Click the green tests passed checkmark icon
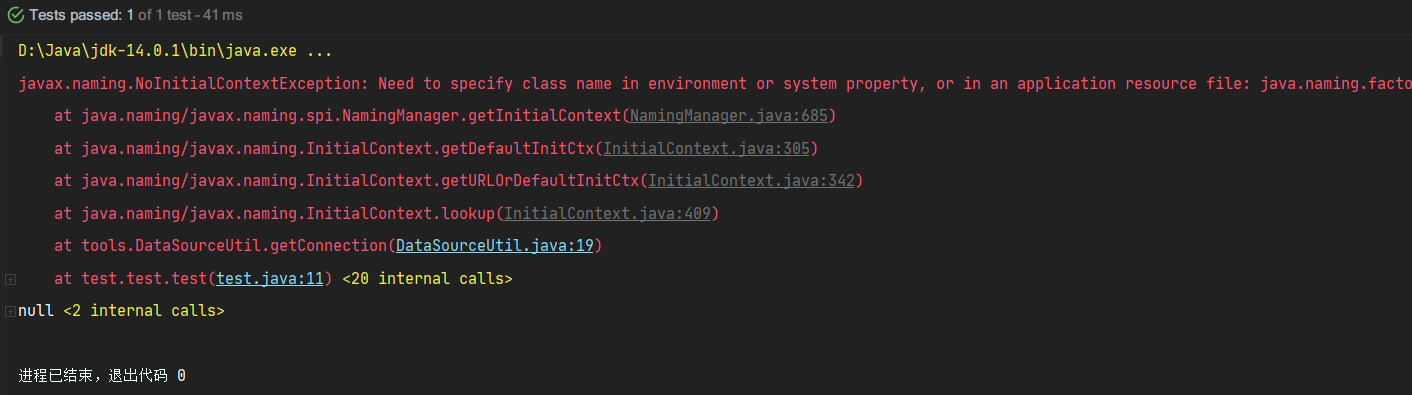 click(x=17, y=16)
